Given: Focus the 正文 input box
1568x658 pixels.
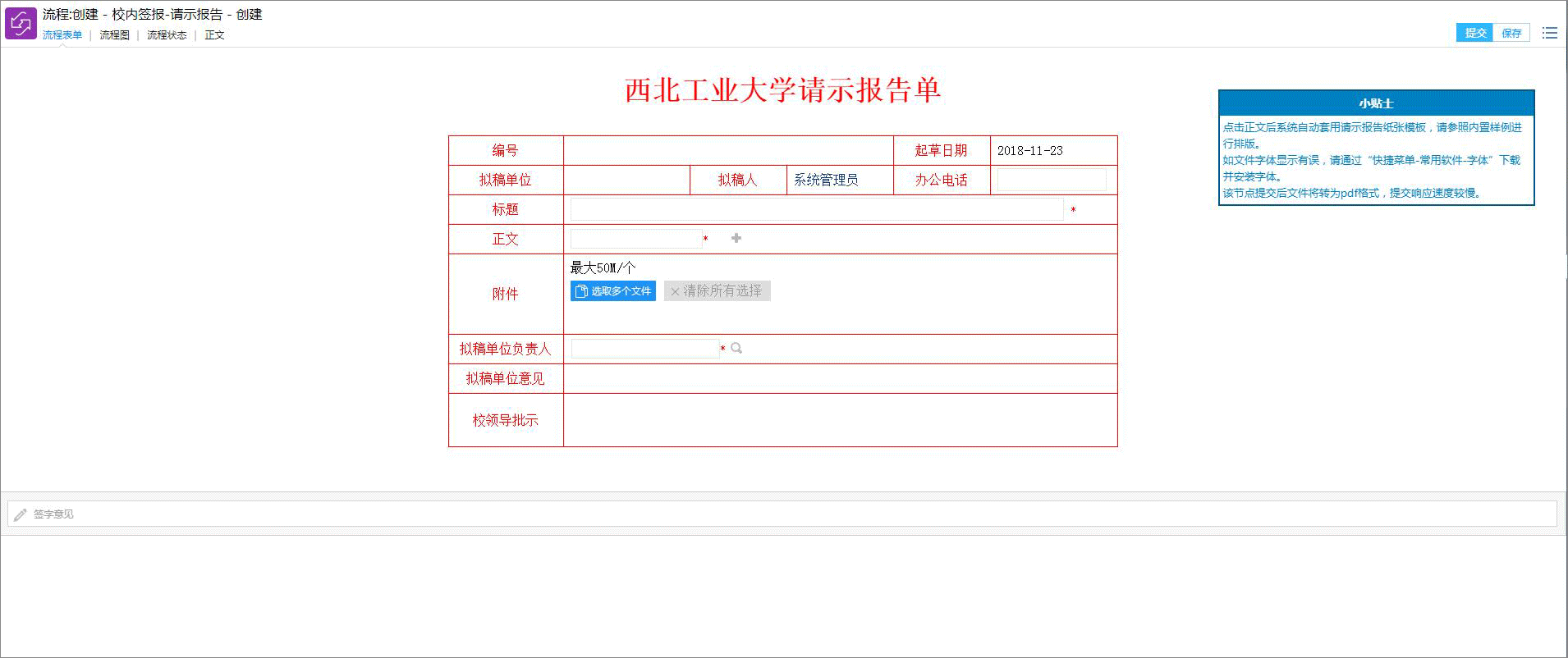Looking at the screenshot, I should (x=636, y=239).
